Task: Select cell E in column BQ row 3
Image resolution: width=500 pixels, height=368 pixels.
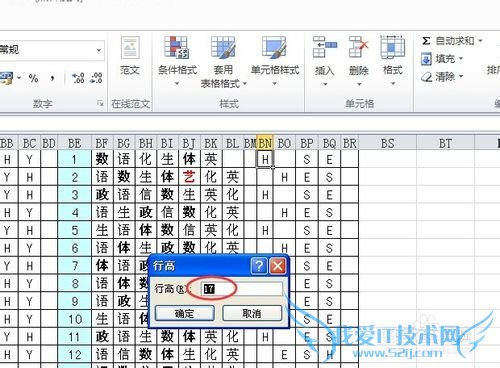Action: [329, 195]
